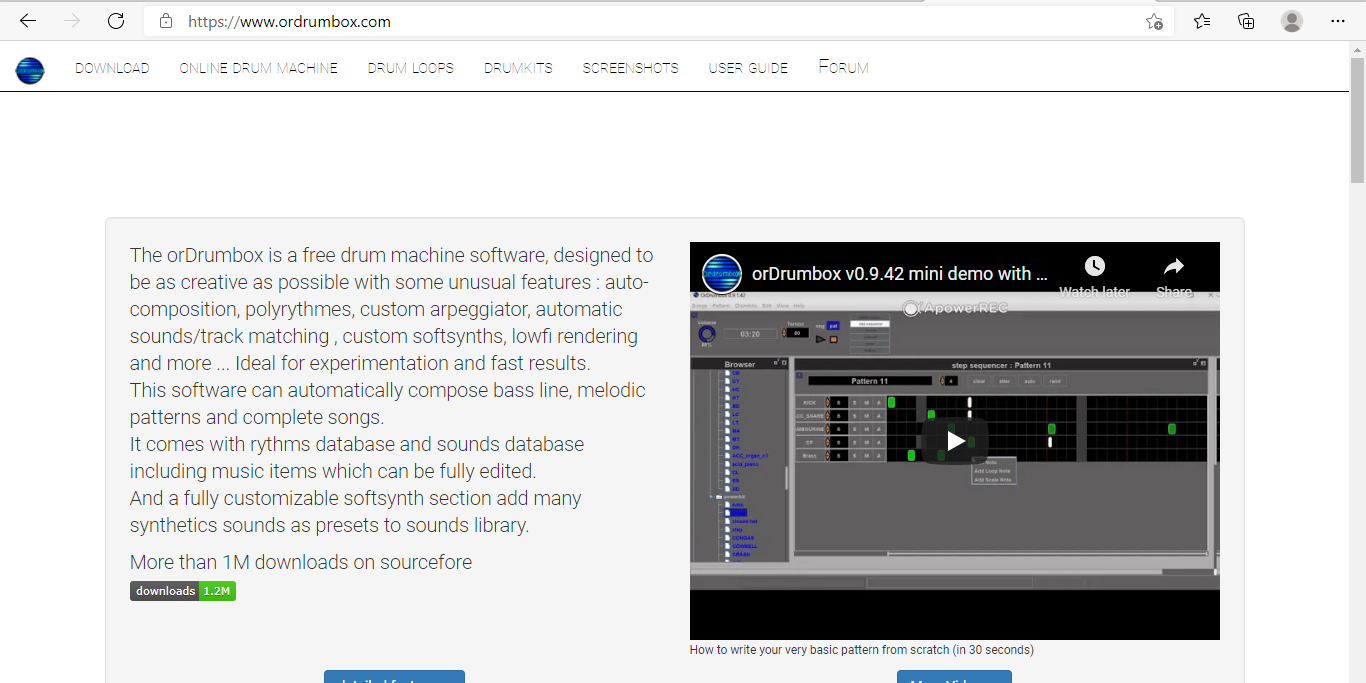Viewport: 1366px width, 683px height.
Task: Go back using the browser back arrow
Action: [x=28, y=21]
